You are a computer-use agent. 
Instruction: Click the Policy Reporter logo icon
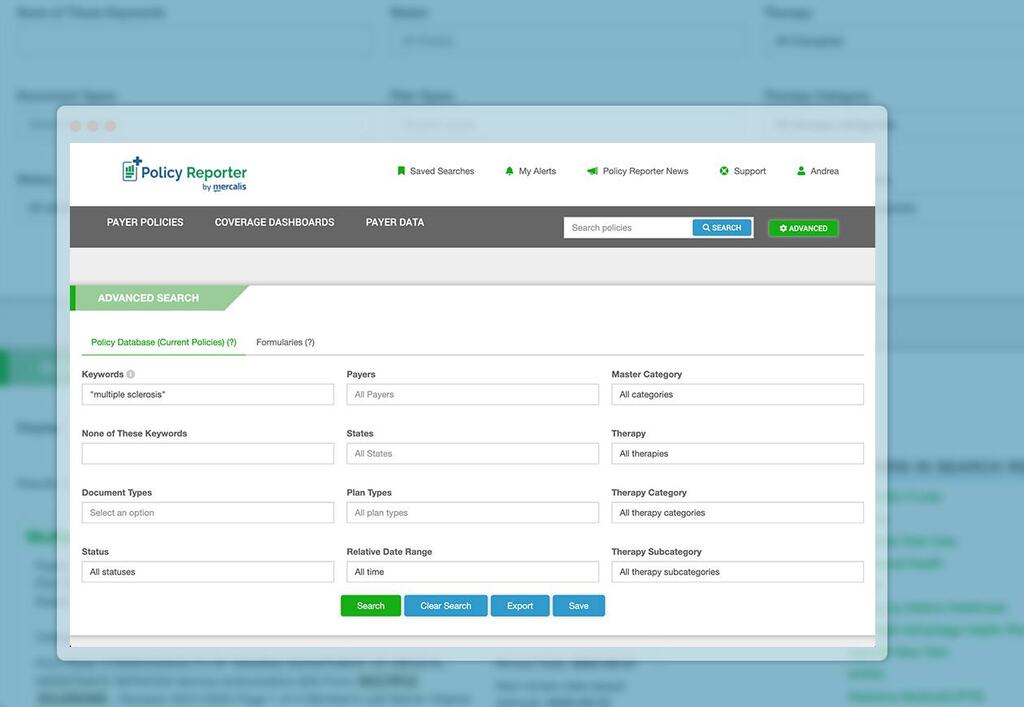pyautogui.click(x=132, y=169)
